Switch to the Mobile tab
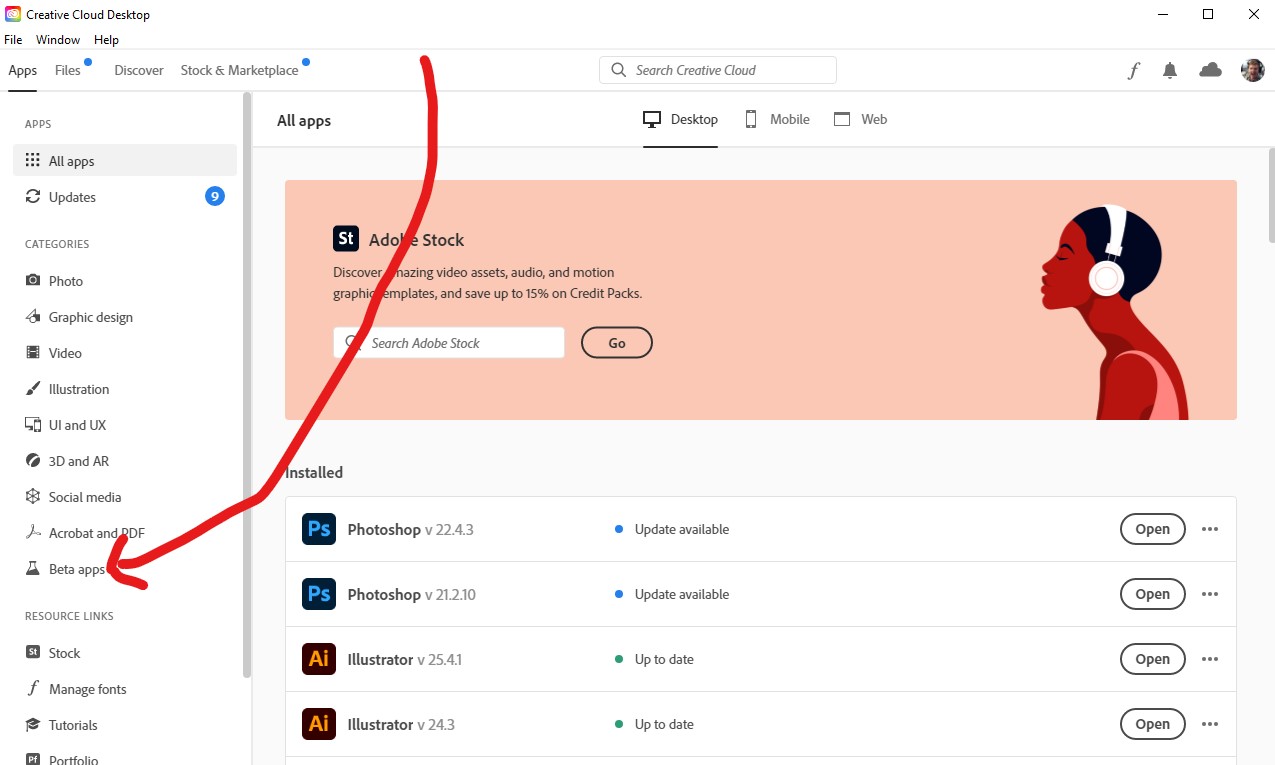Viewport: 1275px width, 765px height. coord(776,119)
